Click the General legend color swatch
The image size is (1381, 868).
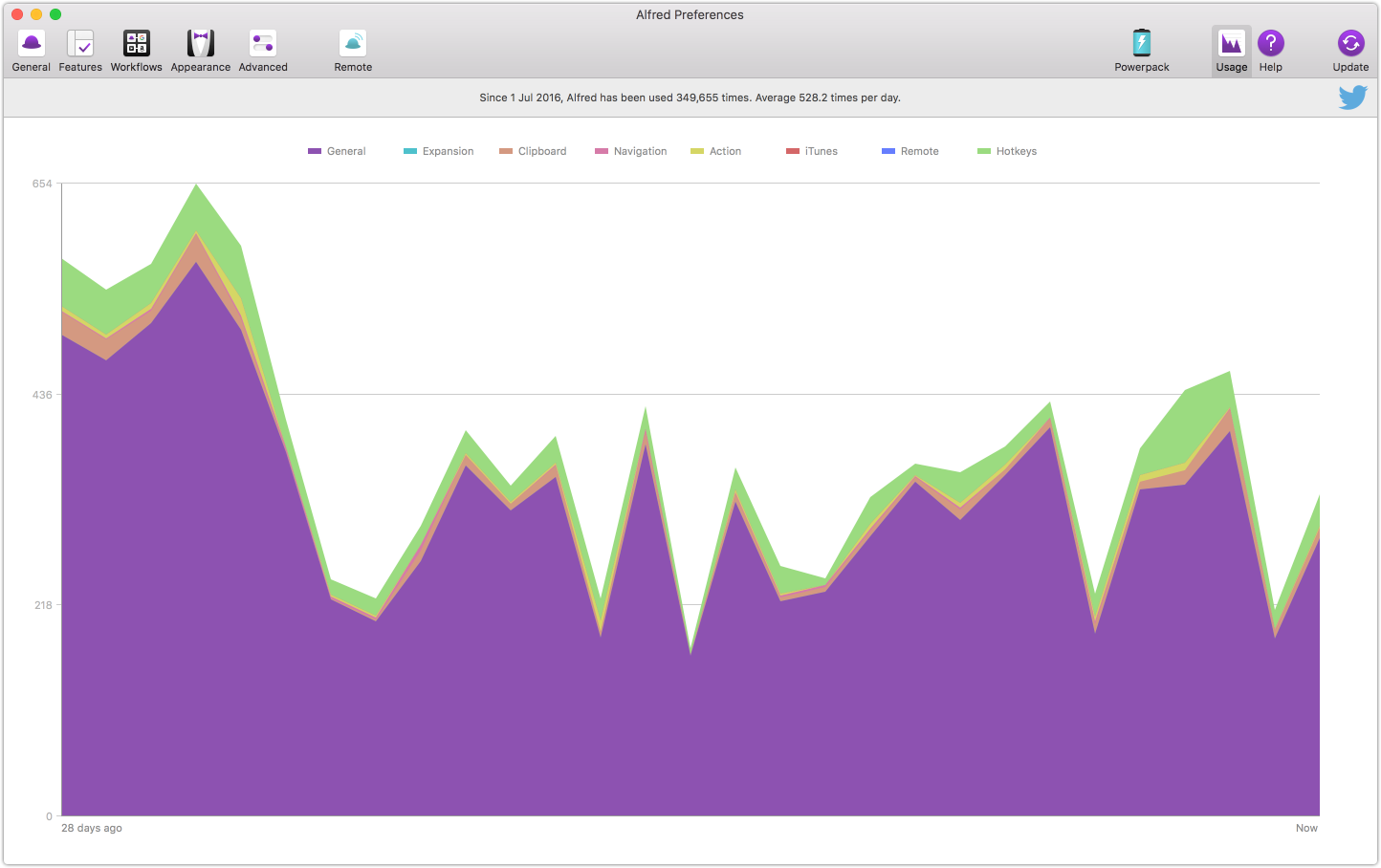(x=315, y=151)
